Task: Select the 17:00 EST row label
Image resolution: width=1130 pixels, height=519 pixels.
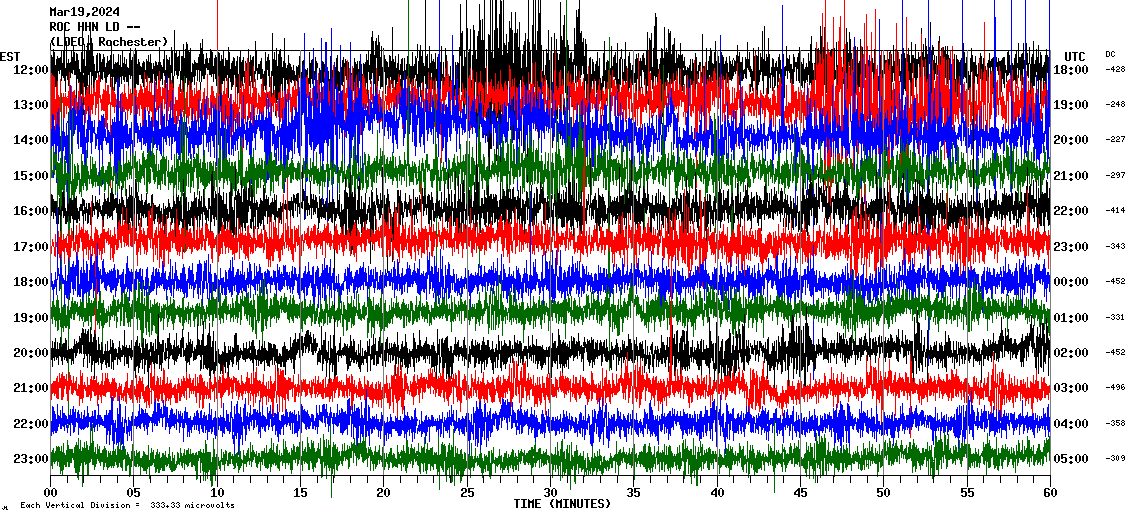Action: (29, 246)
